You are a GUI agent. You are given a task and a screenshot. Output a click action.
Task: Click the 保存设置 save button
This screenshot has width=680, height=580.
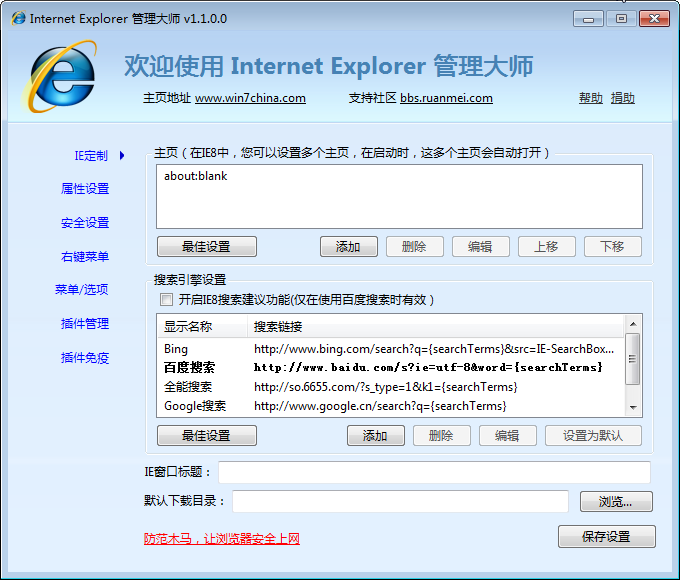607,537
